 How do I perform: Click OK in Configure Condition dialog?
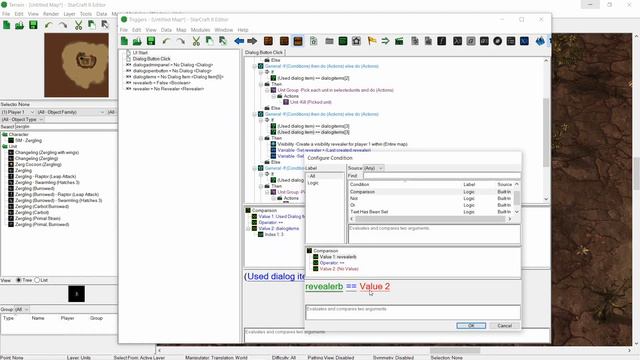471,325
